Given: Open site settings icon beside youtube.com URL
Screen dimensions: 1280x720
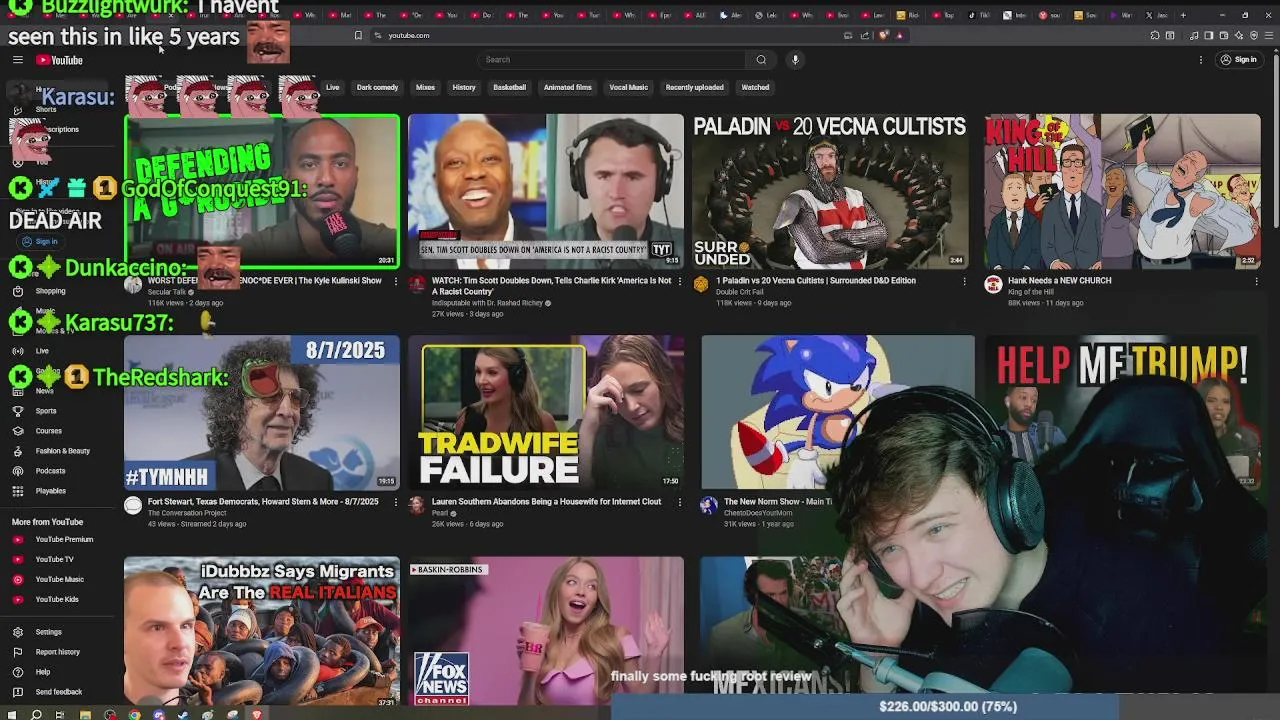Looking at the screenshot, I should pos(378,35).
